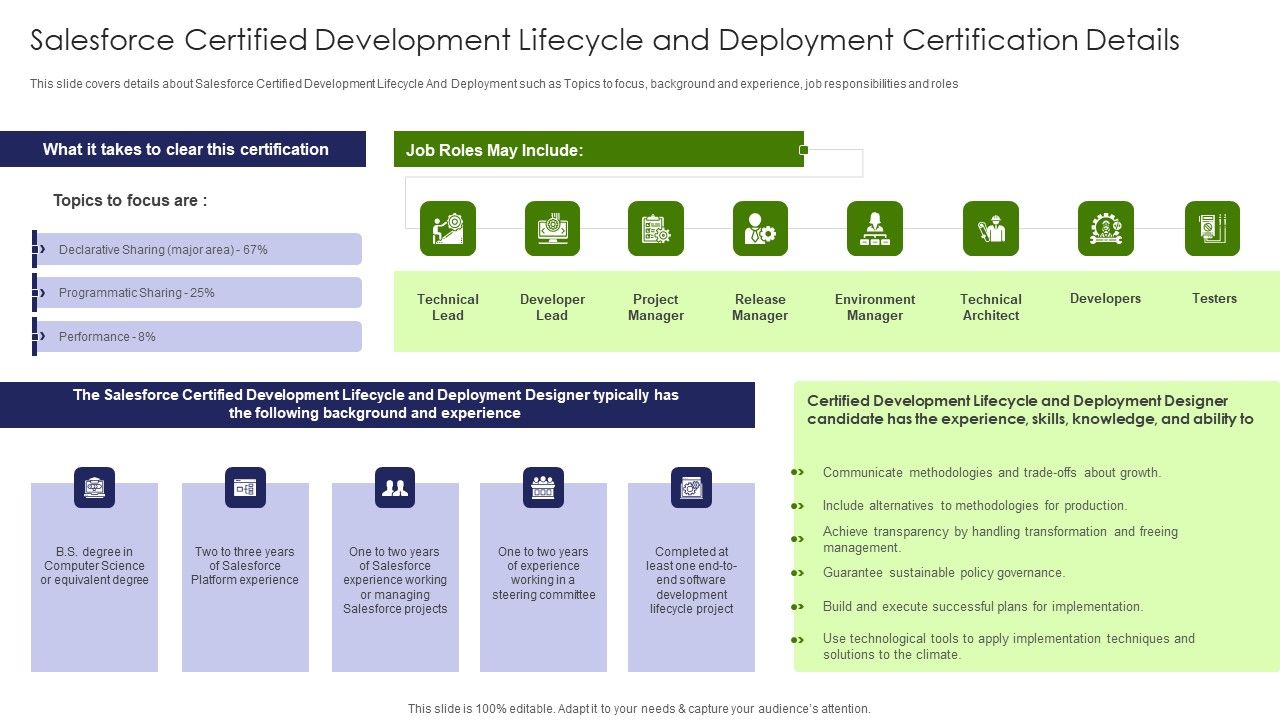Screen dimensions: 1280x720
Task: Select the Declarative Sharing 67% bar
Action: click(198, 250)
